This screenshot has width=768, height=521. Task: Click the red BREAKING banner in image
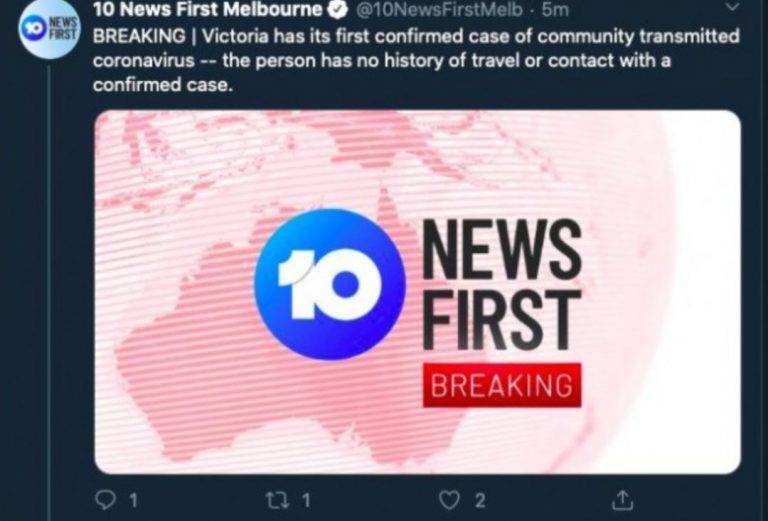click(502, 385)
